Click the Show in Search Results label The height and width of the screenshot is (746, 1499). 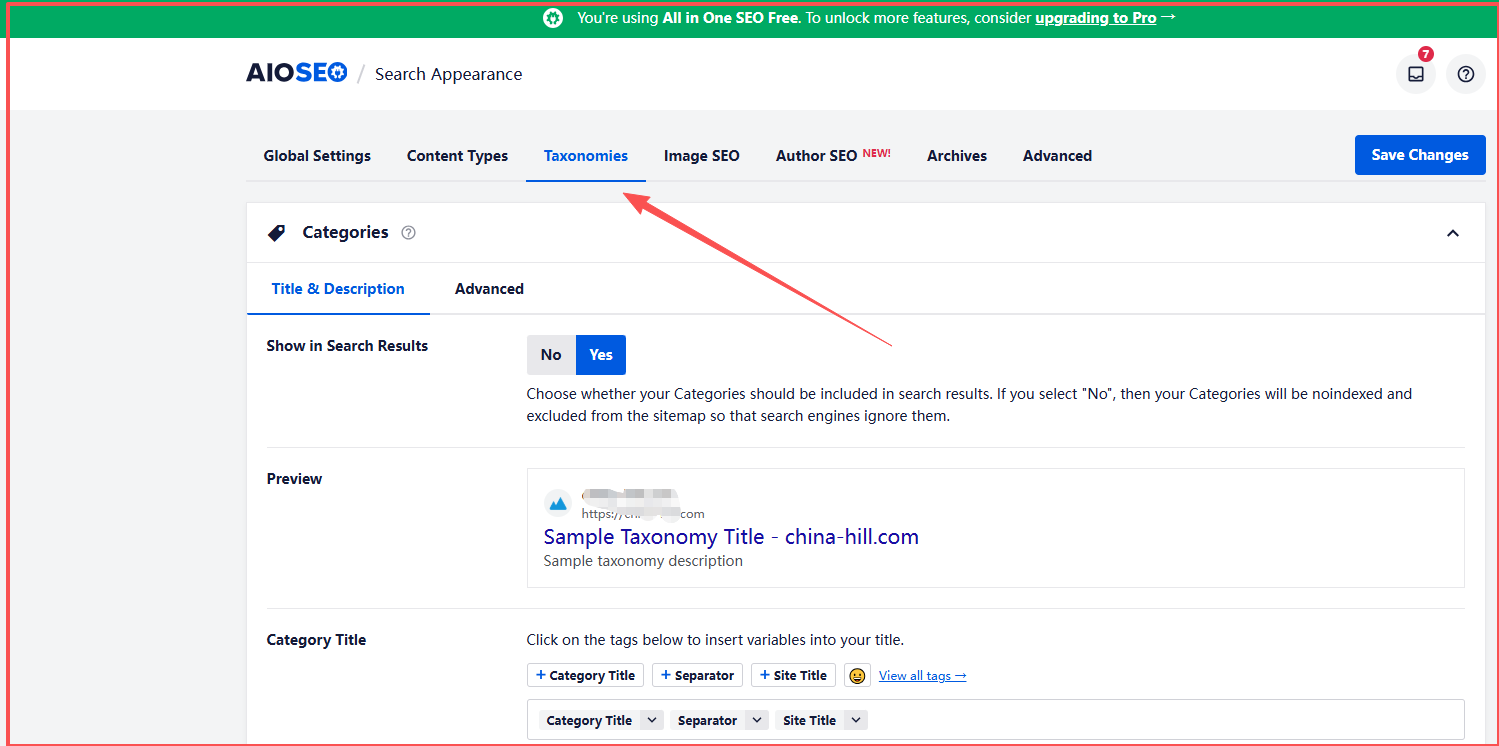click(x=347, y=346)
